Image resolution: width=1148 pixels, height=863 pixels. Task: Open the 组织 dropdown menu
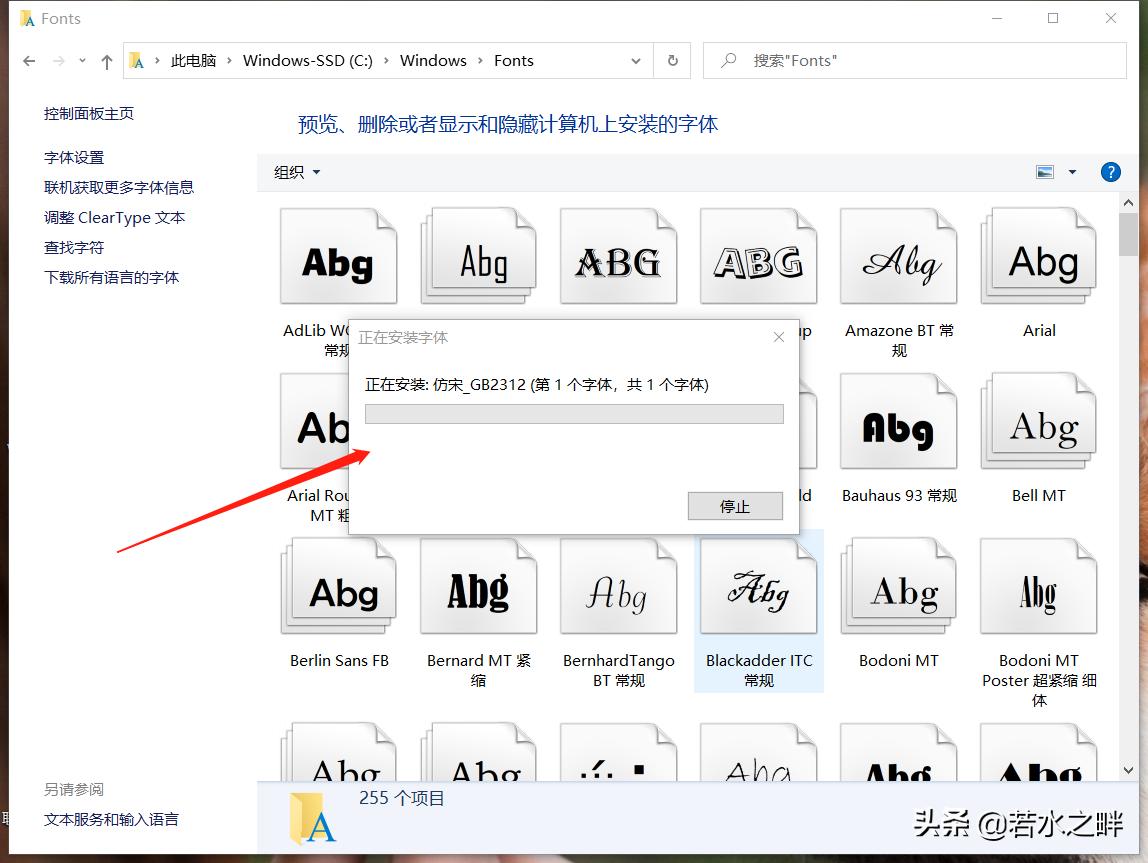(x=295, y=171)
